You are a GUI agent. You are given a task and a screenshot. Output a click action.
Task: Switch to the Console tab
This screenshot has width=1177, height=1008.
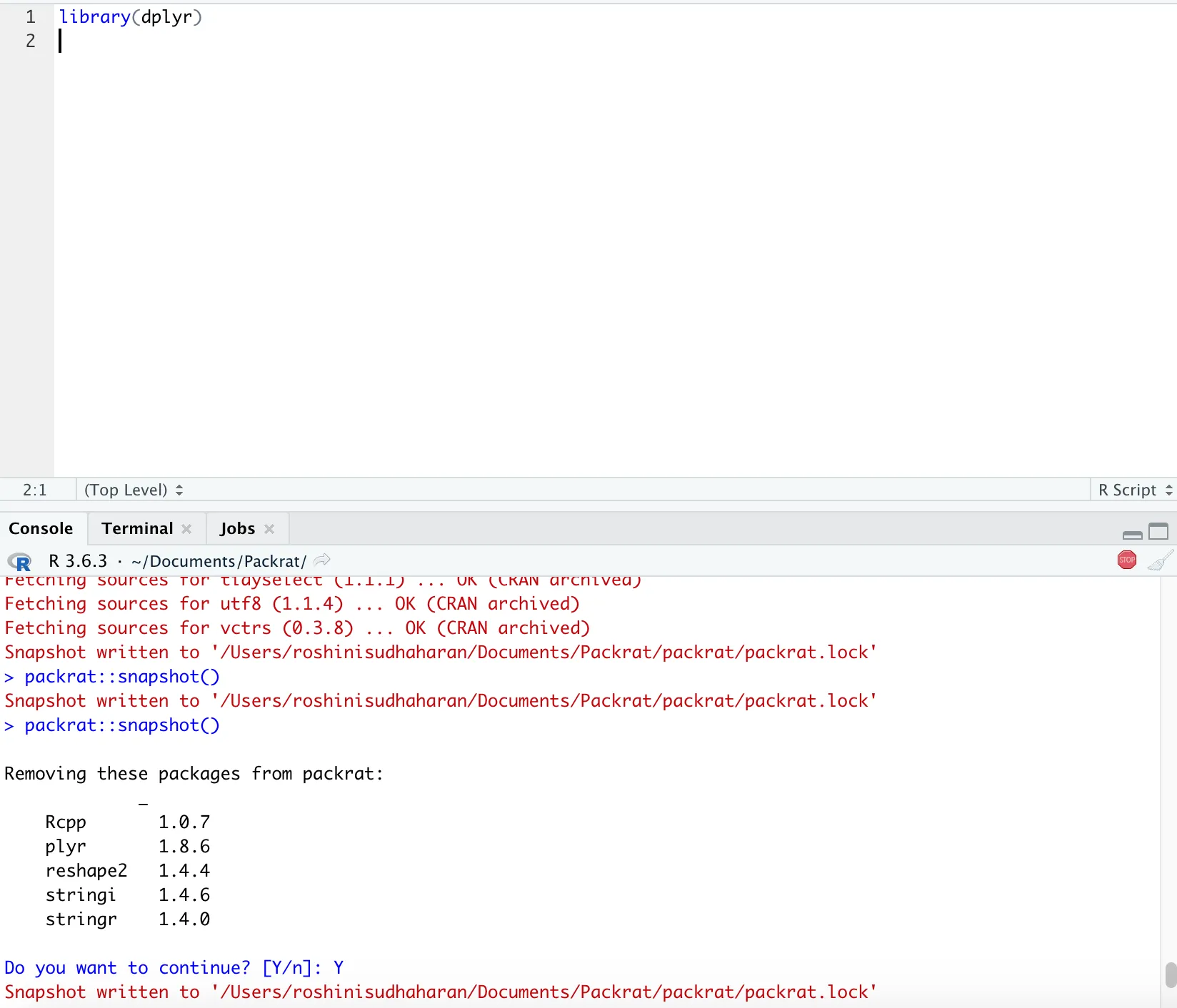point(41,529)
